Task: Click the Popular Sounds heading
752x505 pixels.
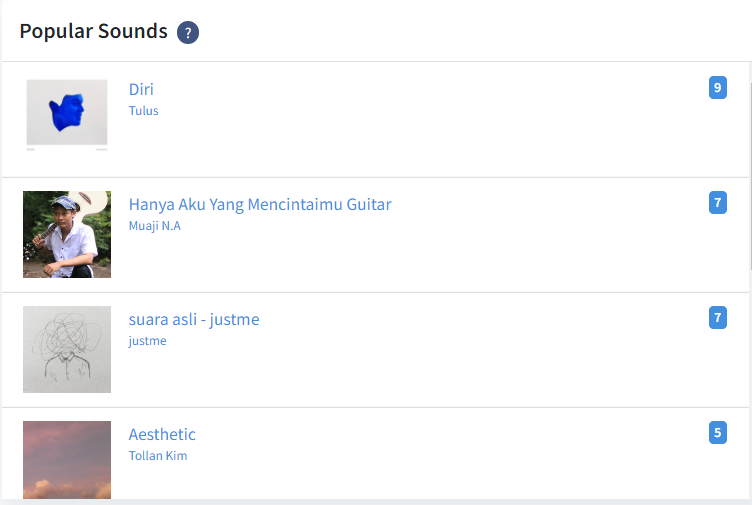Action: pyautogui.click(x=94, y=31)
